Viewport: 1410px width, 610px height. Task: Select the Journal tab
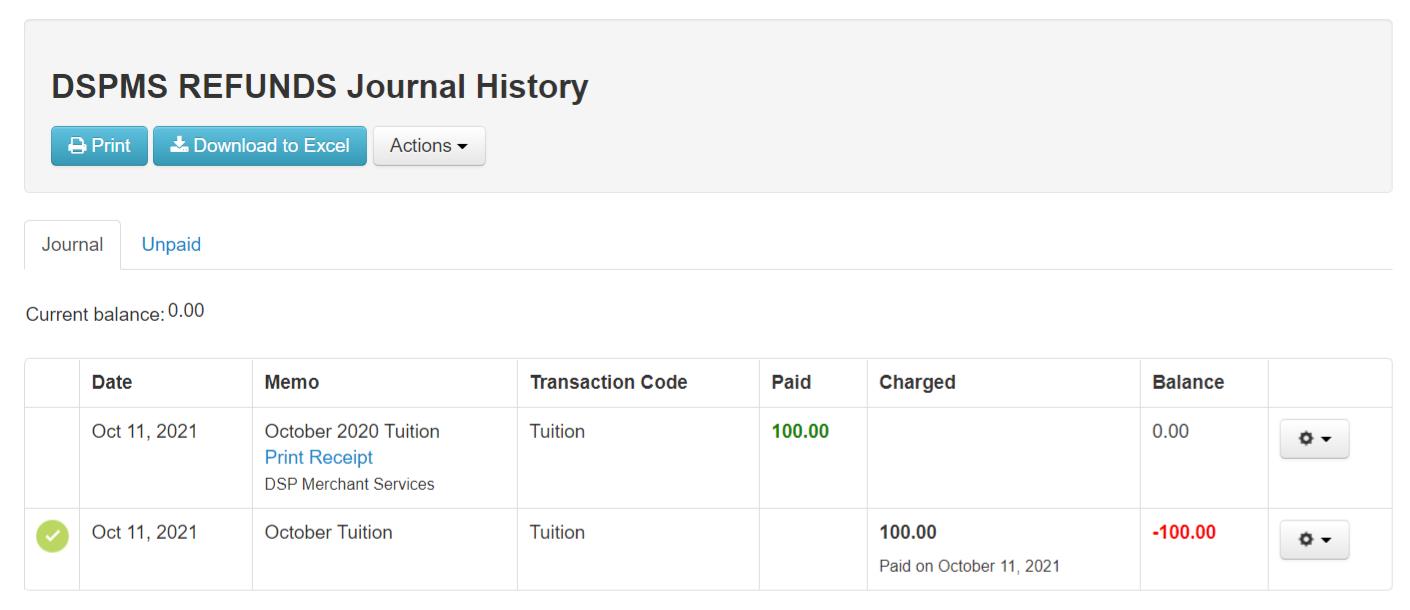pyautogui.click(x=72, y=245)
